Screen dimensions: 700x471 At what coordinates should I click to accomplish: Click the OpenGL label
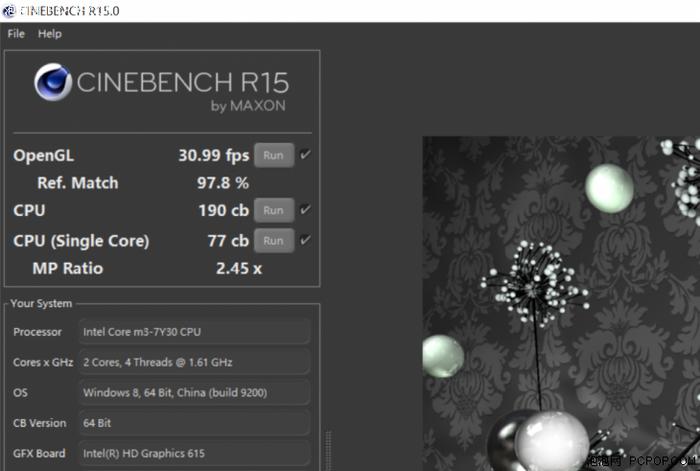tap(44, 156)
